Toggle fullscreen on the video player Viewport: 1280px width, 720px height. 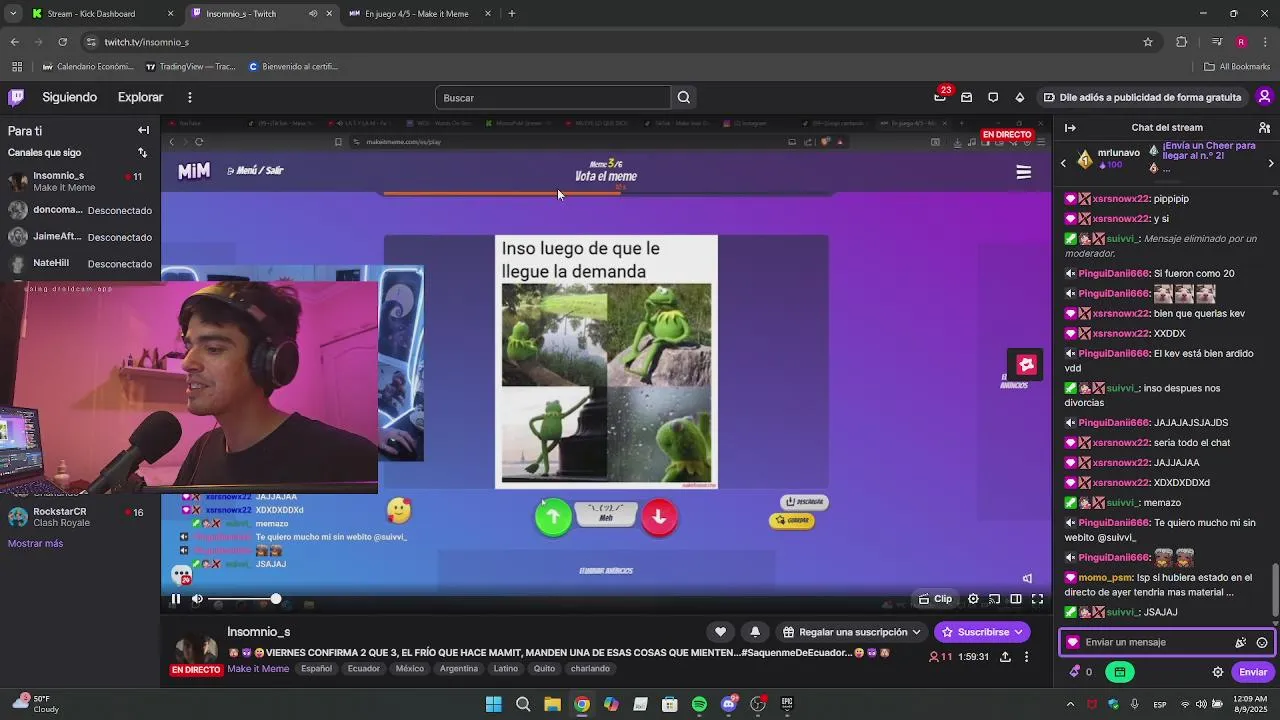pyautogui.click(x=1037, y=599)
